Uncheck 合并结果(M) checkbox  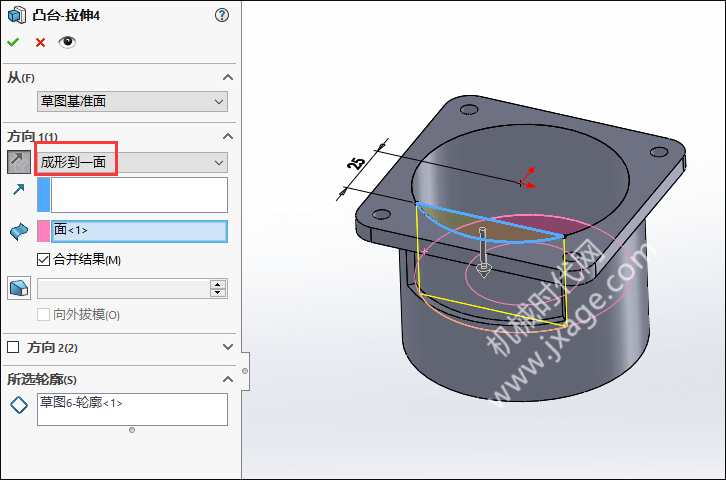tap(44, 259)
